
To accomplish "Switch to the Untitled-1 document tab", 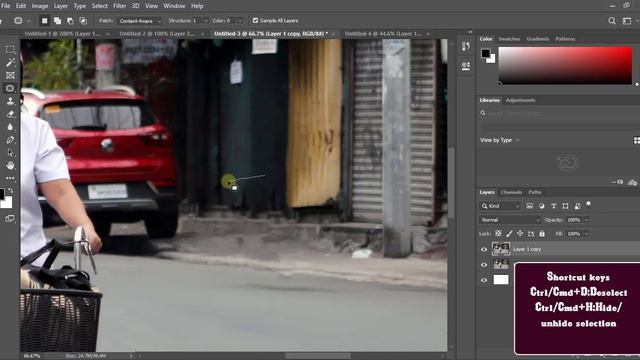I will click(x=62, y=34).
